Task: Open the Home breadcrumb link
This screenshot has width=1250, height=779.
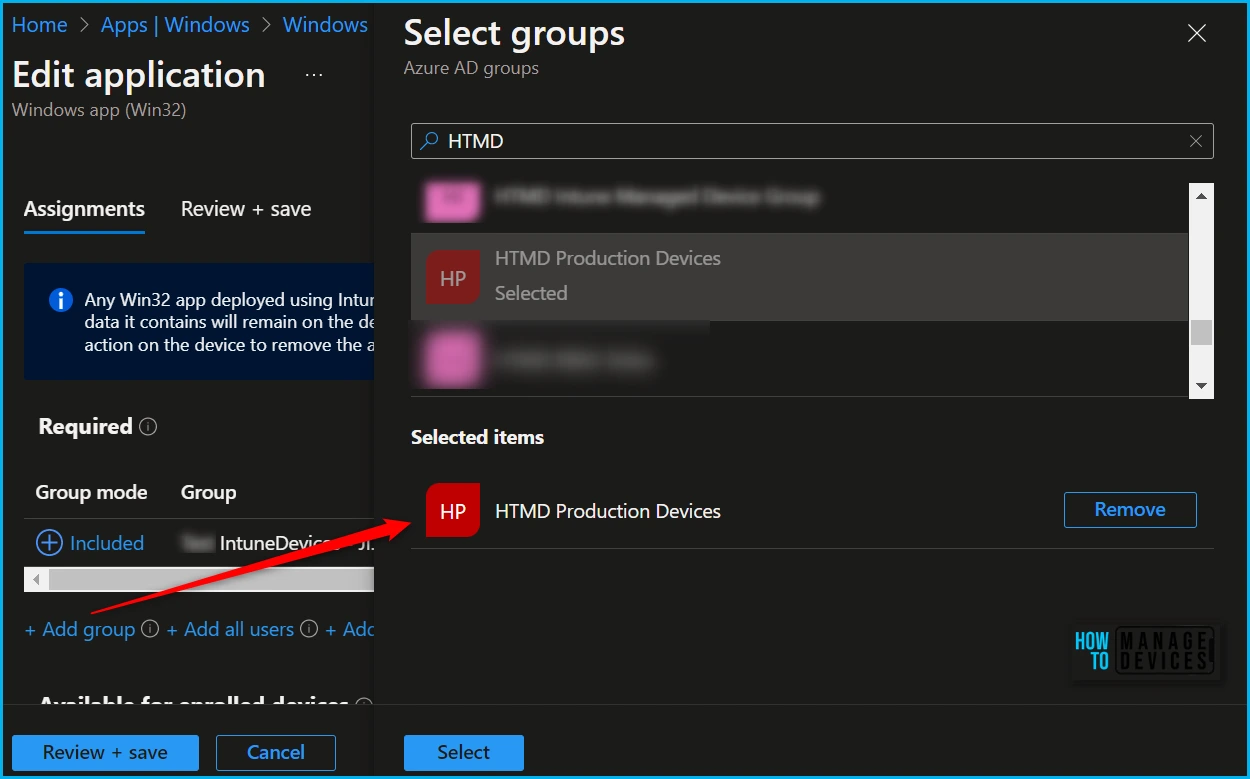Action: tap(40, 25)
